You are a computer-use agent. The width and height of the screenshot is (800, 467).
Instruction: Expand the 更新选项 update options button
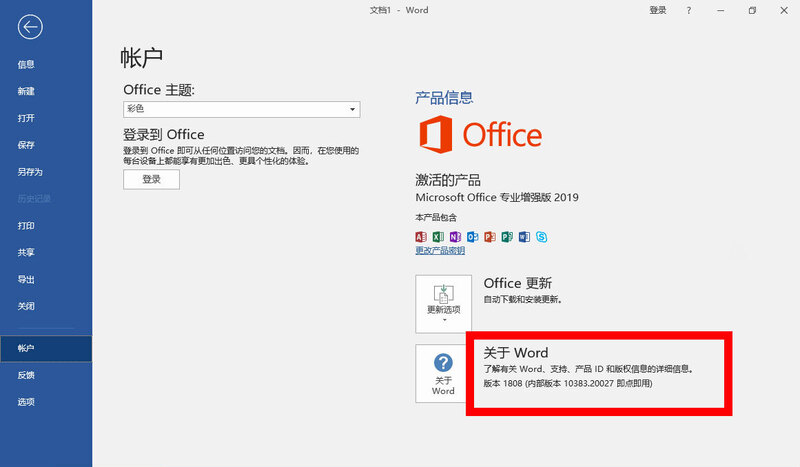click(x=443, y=303)
